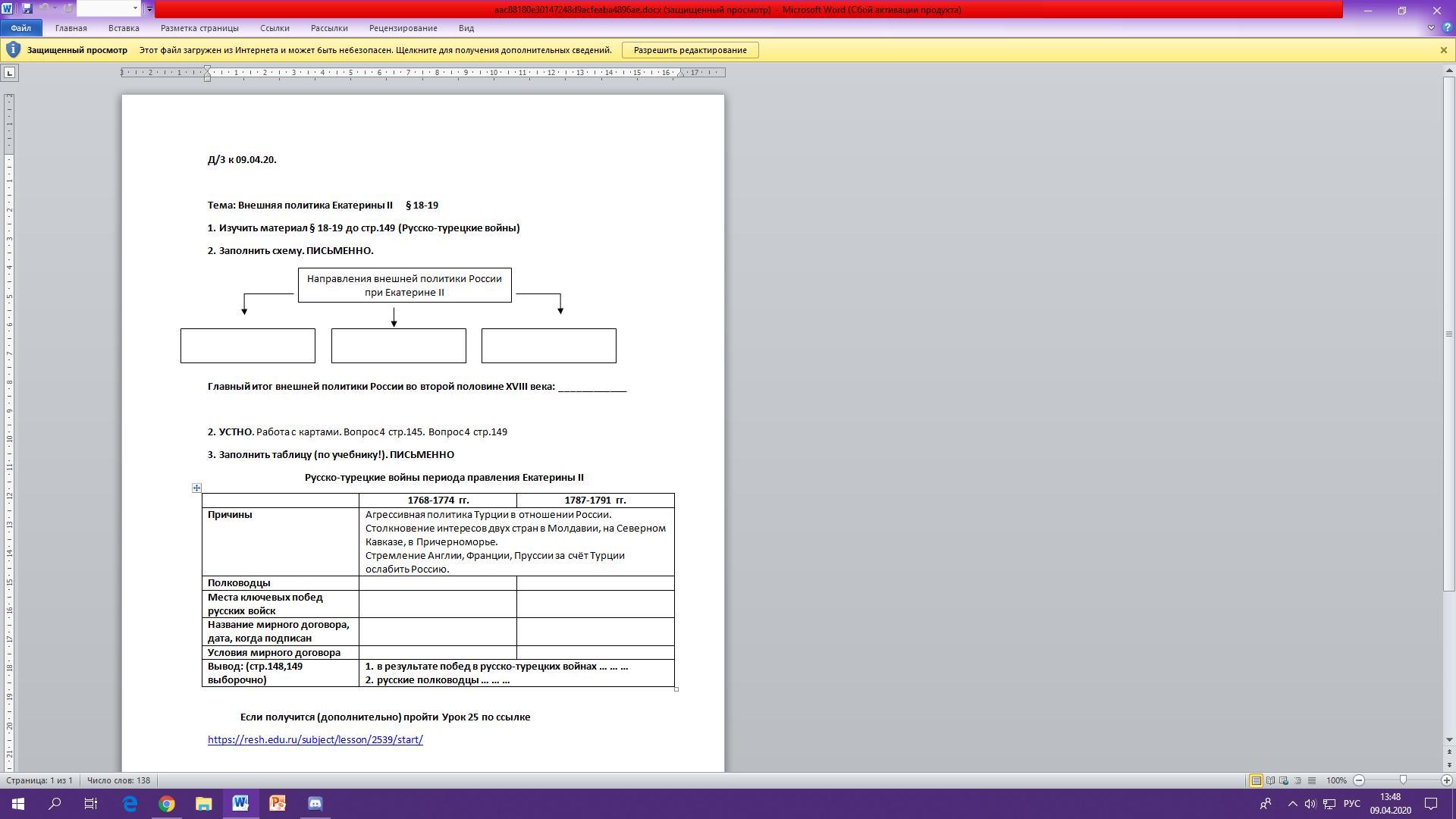Switch to Print Layout view mode
This screenshot has width=1456, height=819.
[1256, 780]
